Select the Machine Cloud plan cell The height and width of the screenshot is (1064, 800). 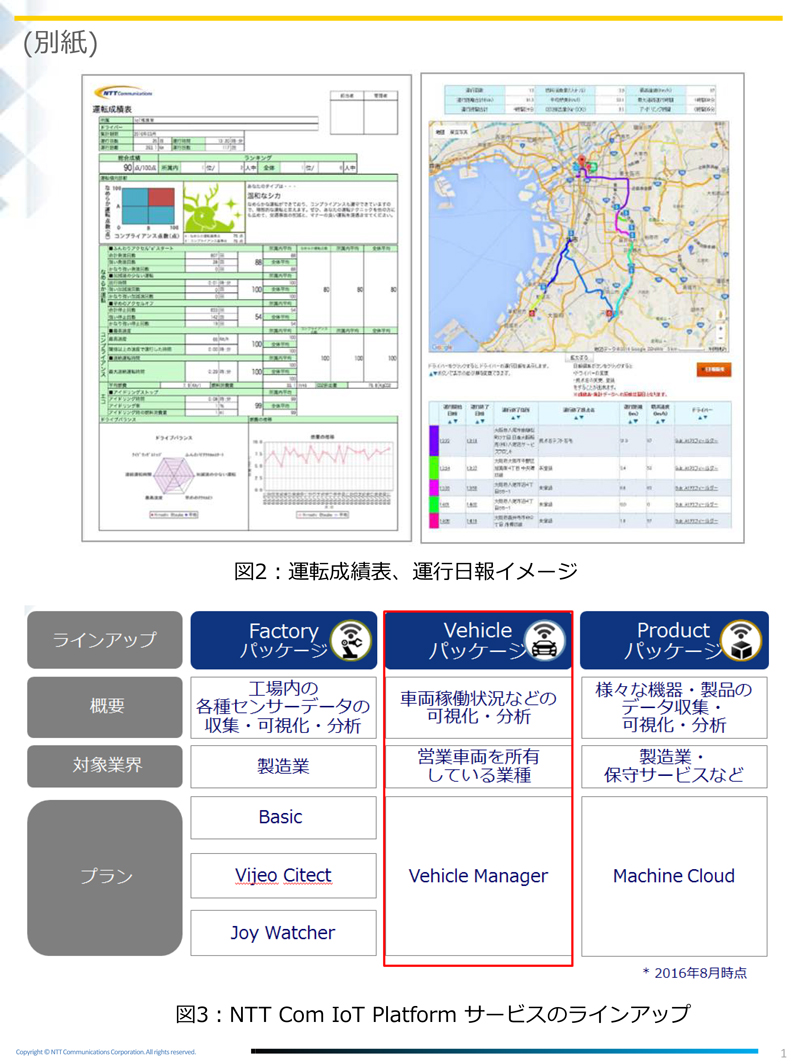(674, 876)
